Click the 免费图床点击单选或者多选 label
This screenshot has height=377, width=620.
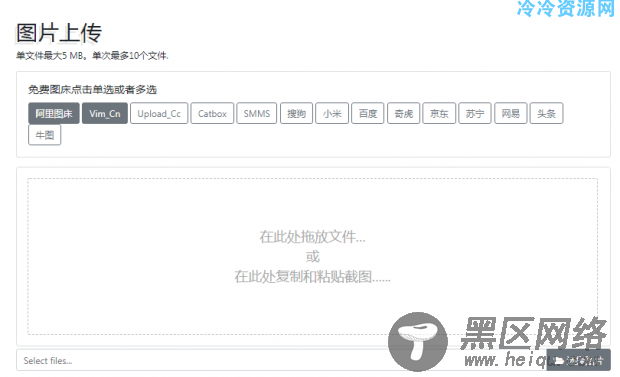pyautogui.click(x=93, y=90)
